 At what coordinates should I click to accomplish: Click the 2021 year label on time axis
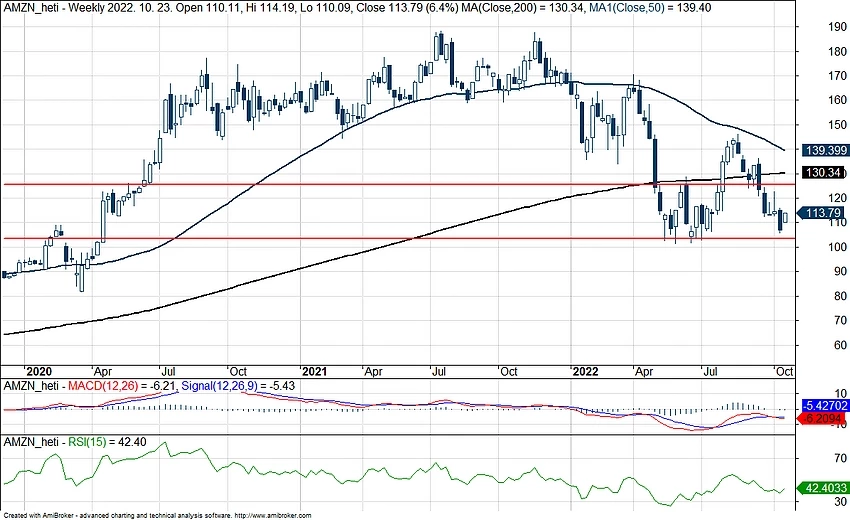tap(314, 371)
